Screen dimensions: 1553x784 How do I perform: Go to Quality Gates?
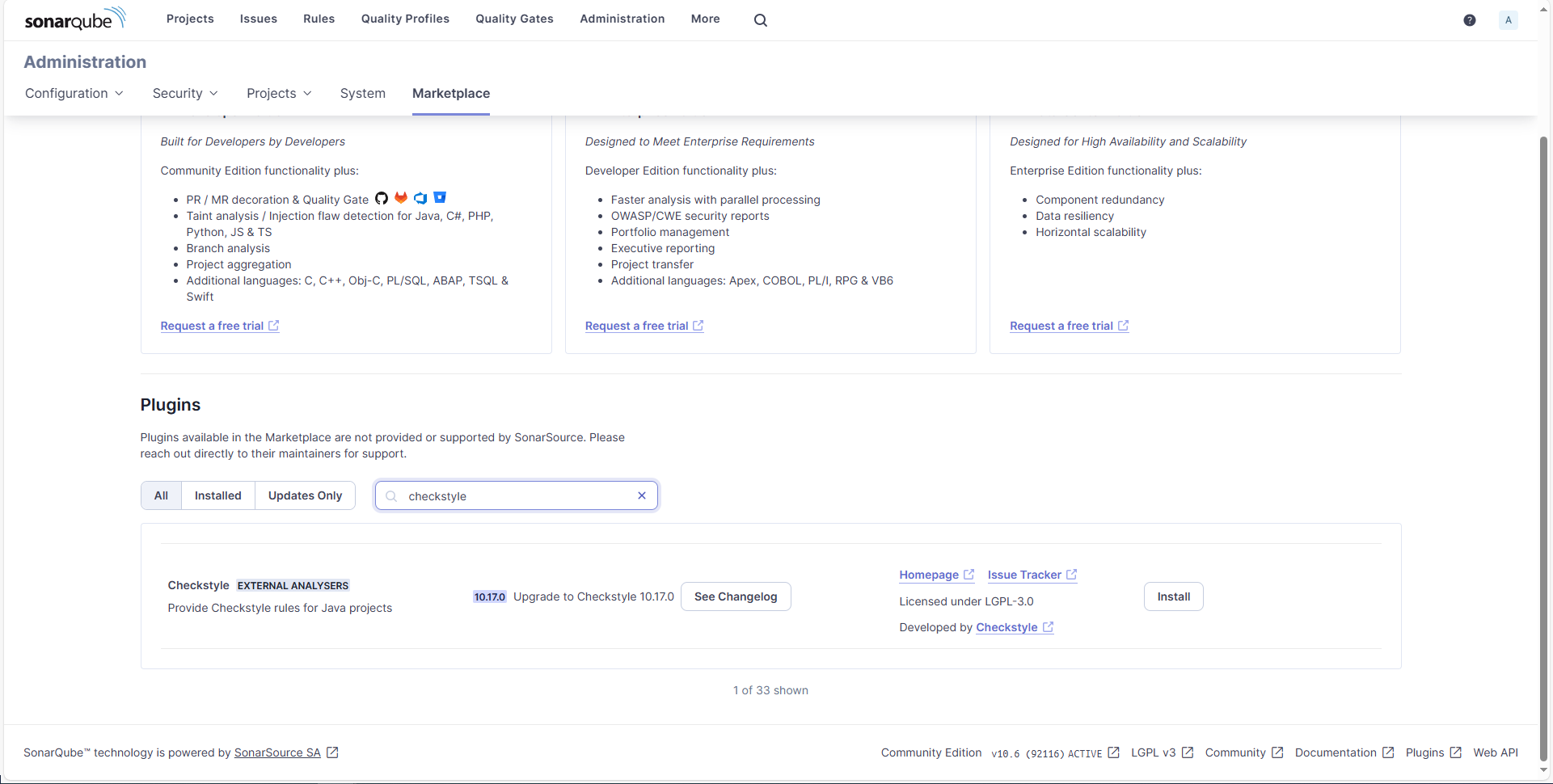[514, 19]
